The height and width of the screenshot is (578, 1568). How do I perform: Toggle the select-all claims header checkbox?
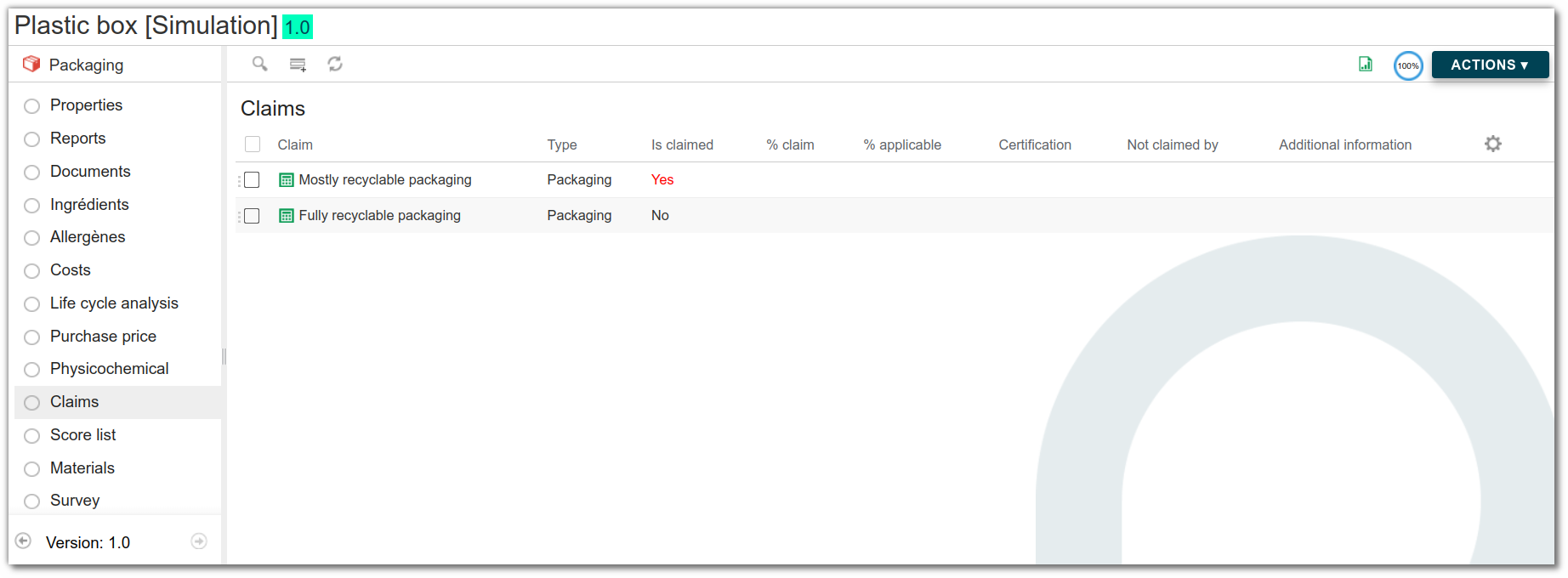tap(253, 144)
